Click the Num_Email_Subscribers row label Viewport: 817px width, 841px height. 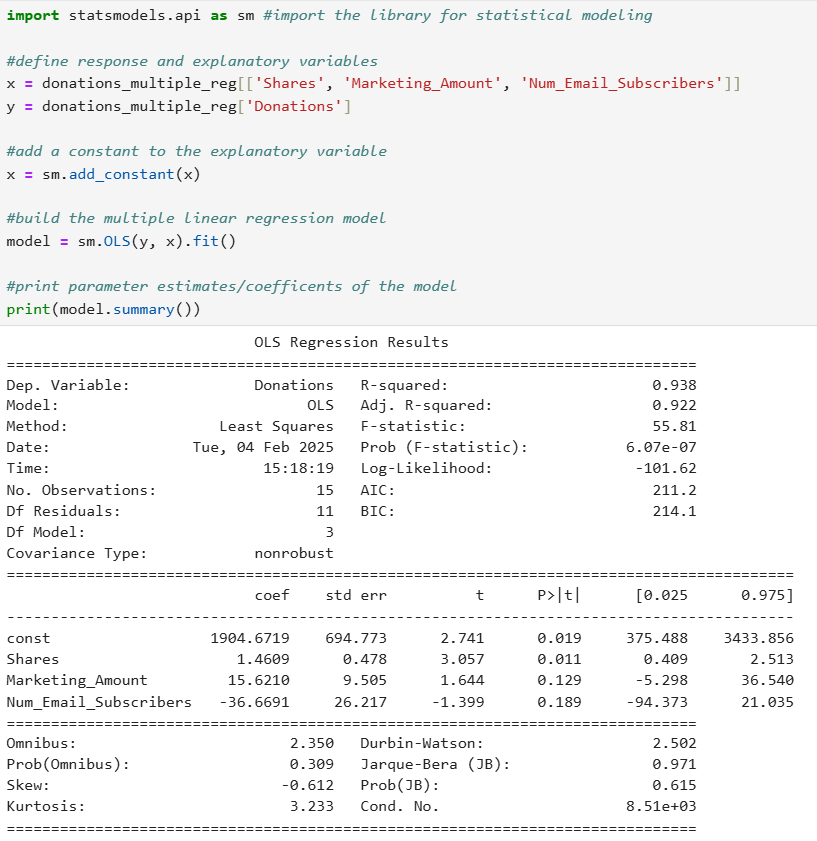click(x=99, y=702)
